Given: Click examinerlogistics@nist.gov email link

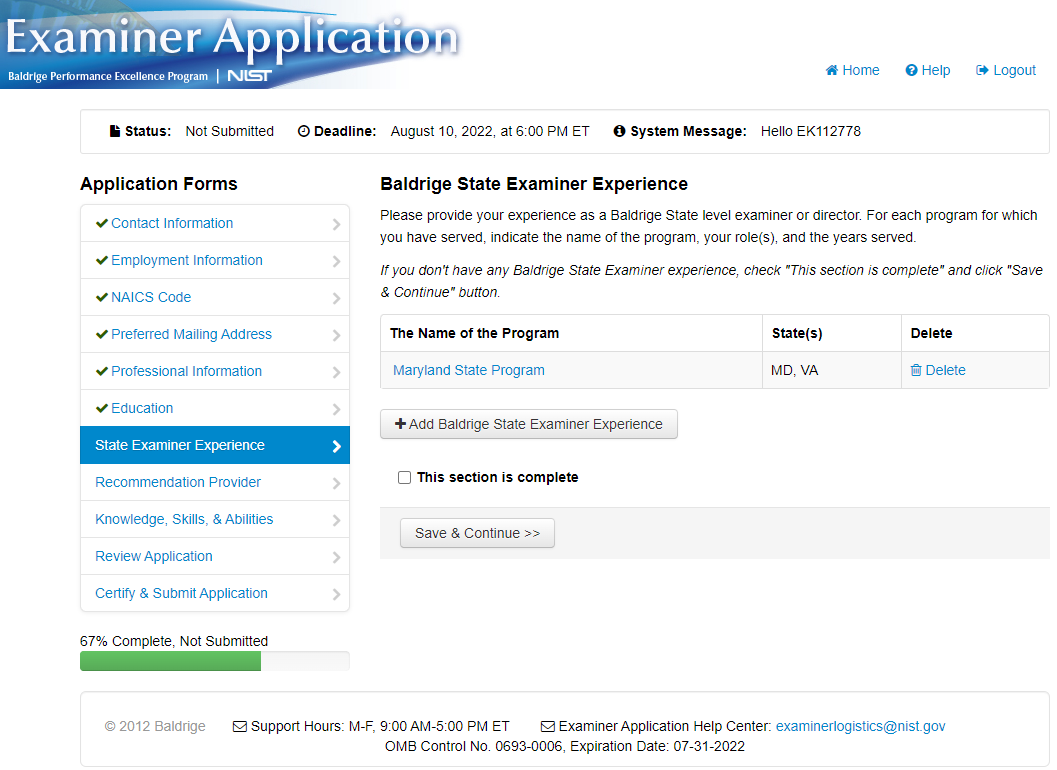Looking at the screenshot, I should [x=860, y=726].
